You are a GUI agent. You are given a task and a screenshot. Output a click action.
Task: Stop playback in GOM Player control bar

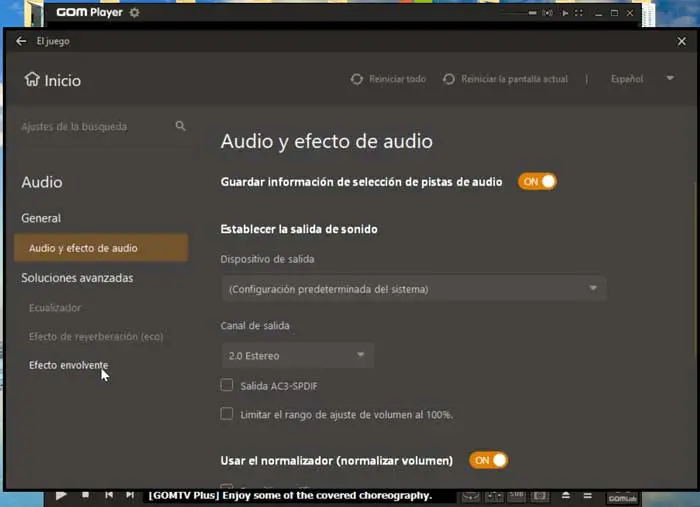[86, 495]
